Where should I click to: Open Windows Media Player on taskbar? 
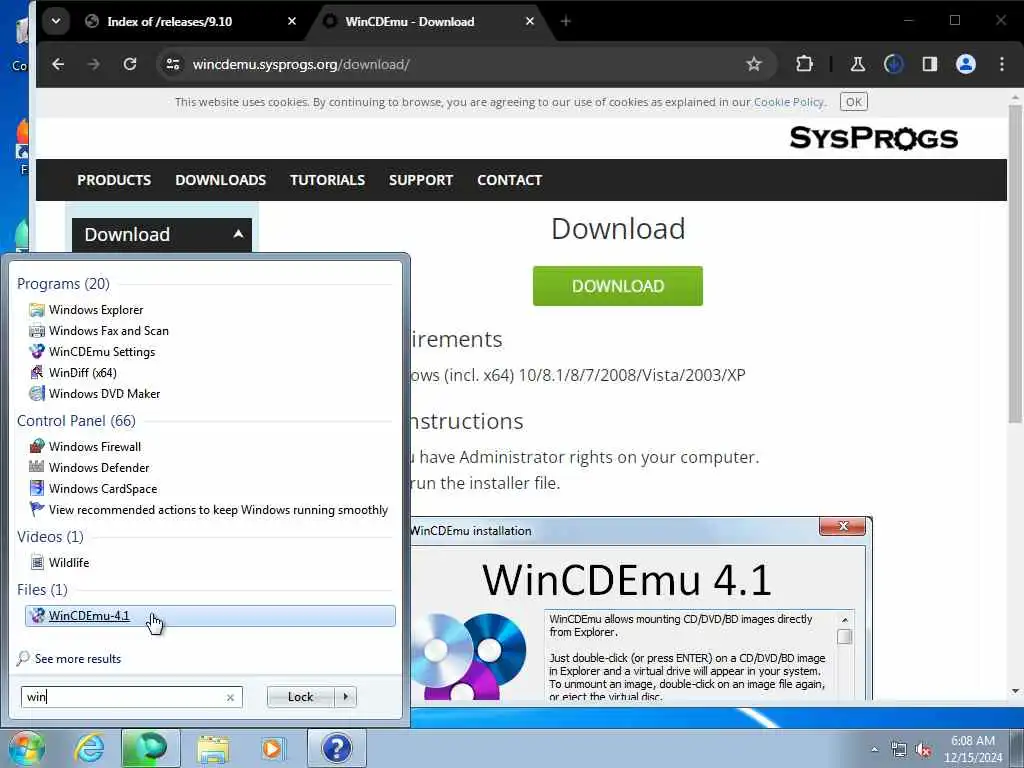pyautogui.click(x=272, y=748)
